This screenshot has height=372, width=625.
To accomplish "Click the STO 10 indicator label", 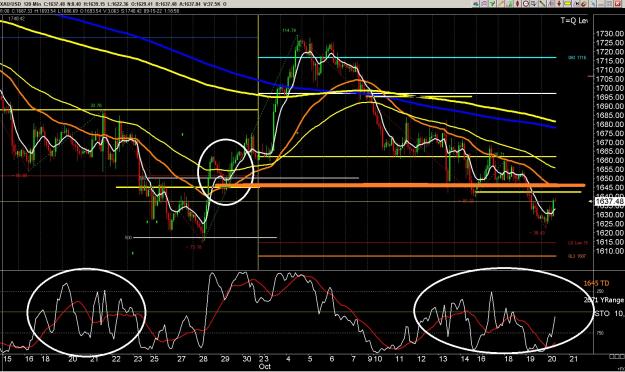I will (x=609, y=314).
